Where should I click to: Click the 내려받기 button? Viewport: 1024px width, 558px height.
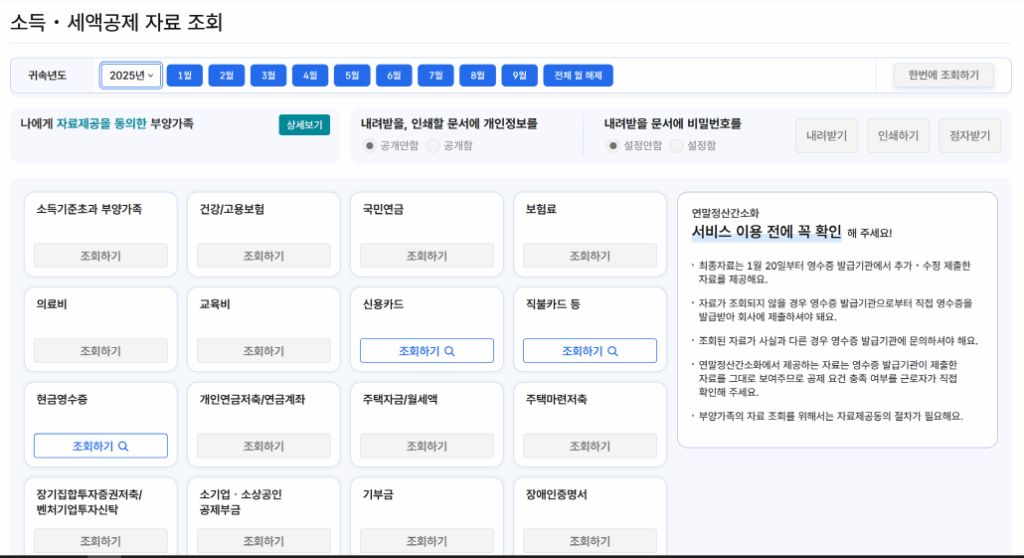pos(826,136)
